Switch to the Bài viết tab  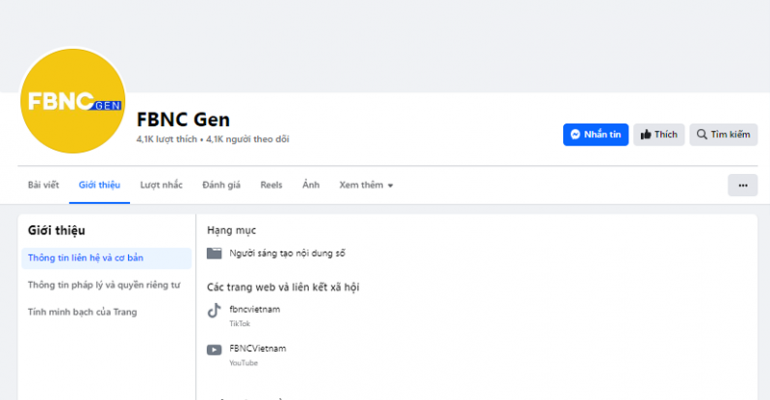[43, 185]
